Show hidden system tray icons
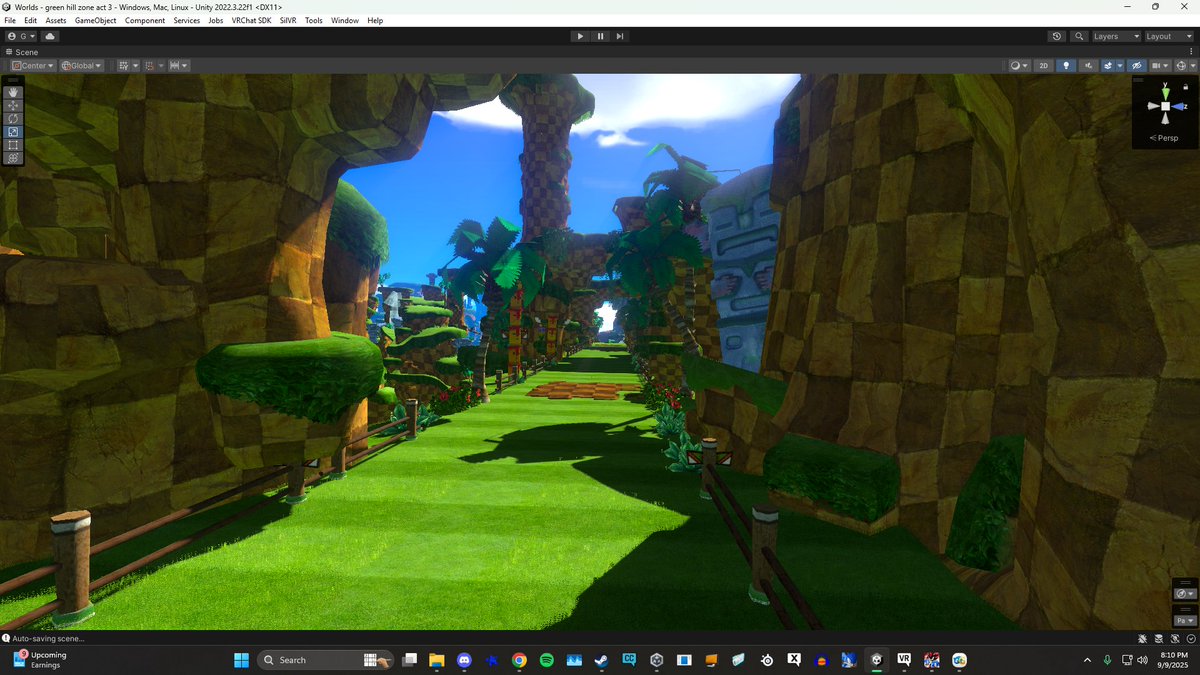This screenshot has width=1200, height=675. coord(1087,659)
